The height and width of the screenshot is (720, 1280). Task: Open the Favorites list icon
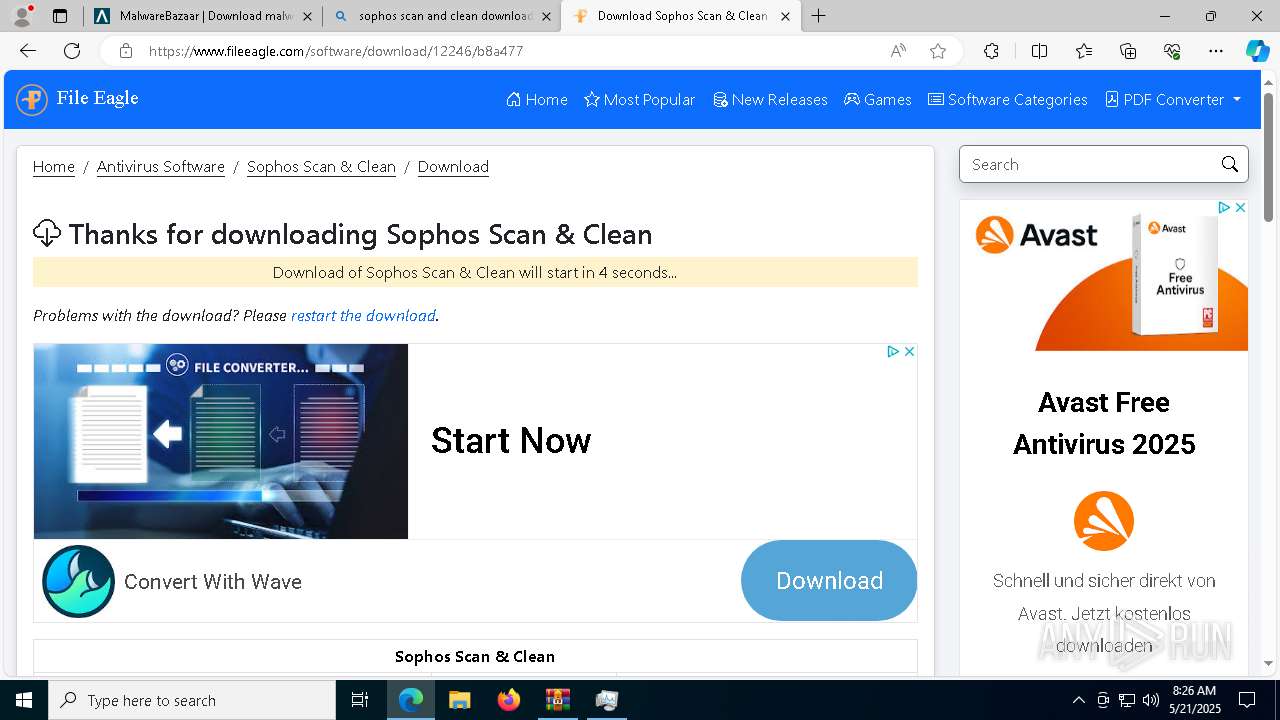coord(1084,51)
